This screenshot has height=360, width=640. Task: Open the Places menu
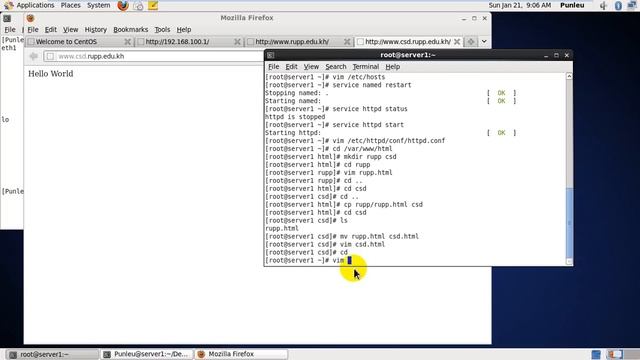pos(71,5)
